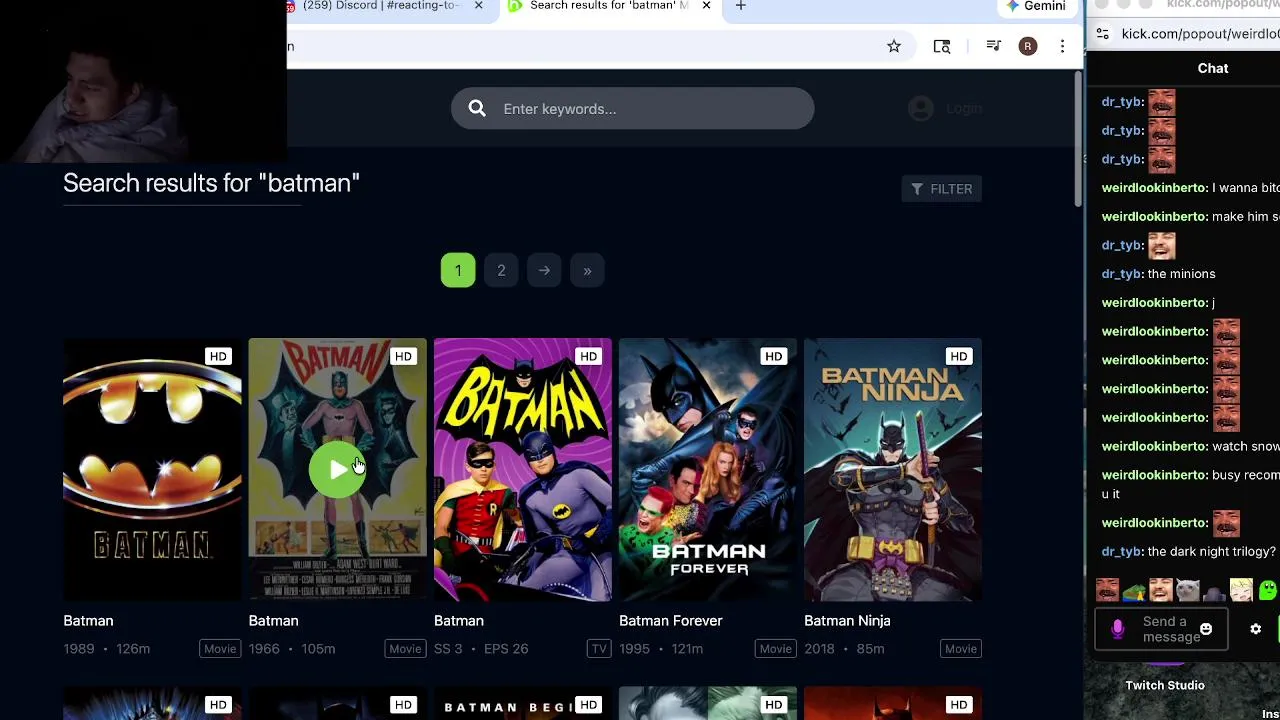Open the Chrome profile avatar
Screen dimensions: 1280x720
click(1028, 46)
